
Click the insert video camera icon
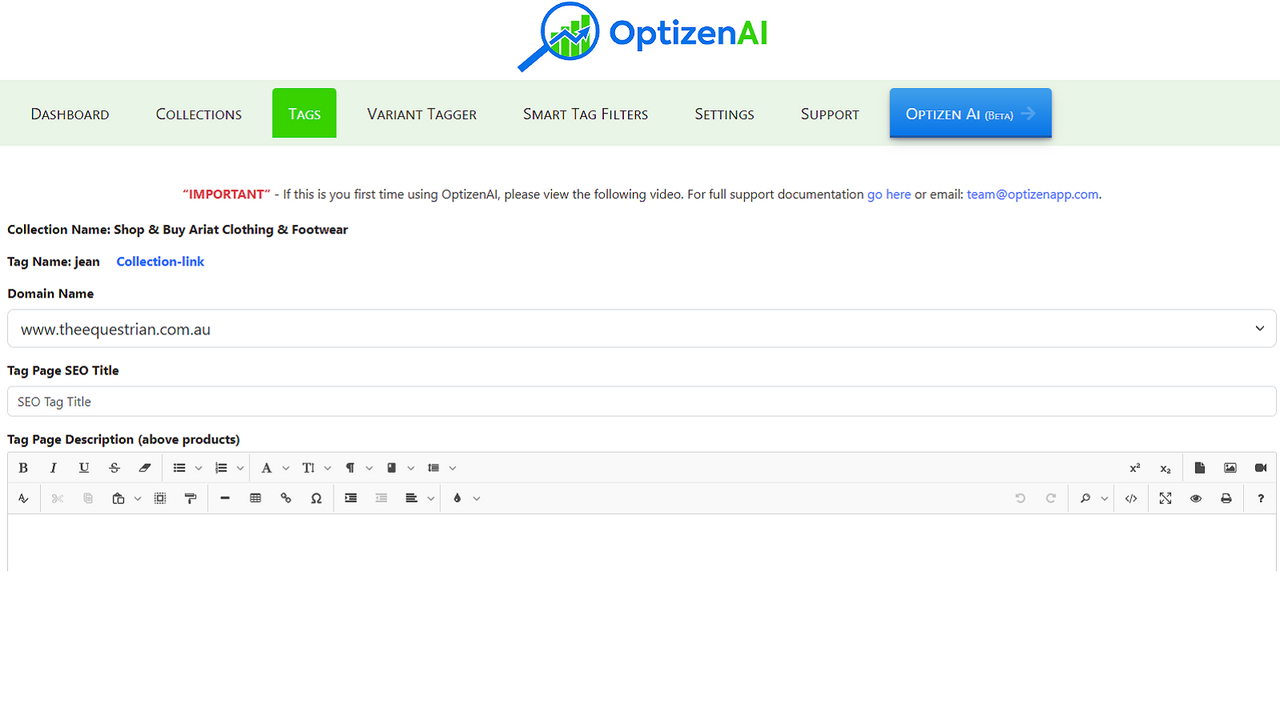click(1261, 468)
